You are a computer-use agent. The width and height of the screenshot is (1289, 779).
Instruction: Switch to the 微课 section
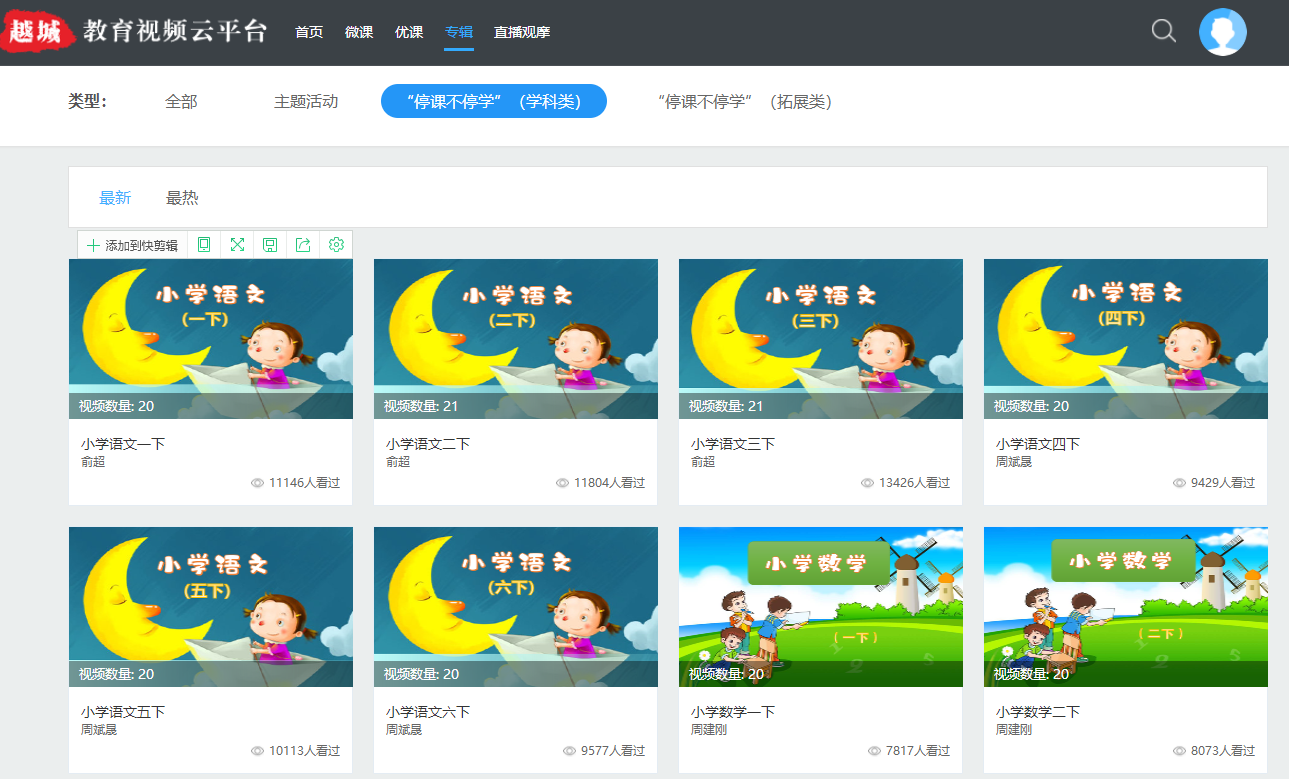359,31
